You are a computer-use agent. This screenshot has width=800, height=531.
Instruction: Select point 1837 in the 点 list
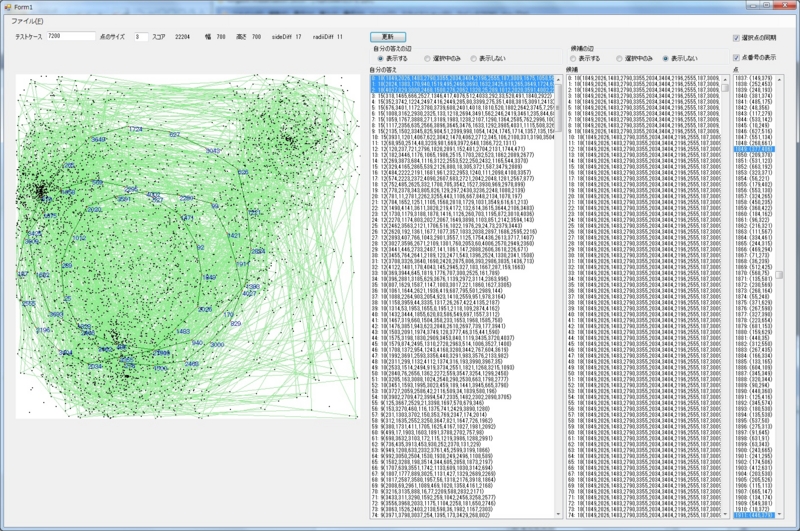point(754,78)
